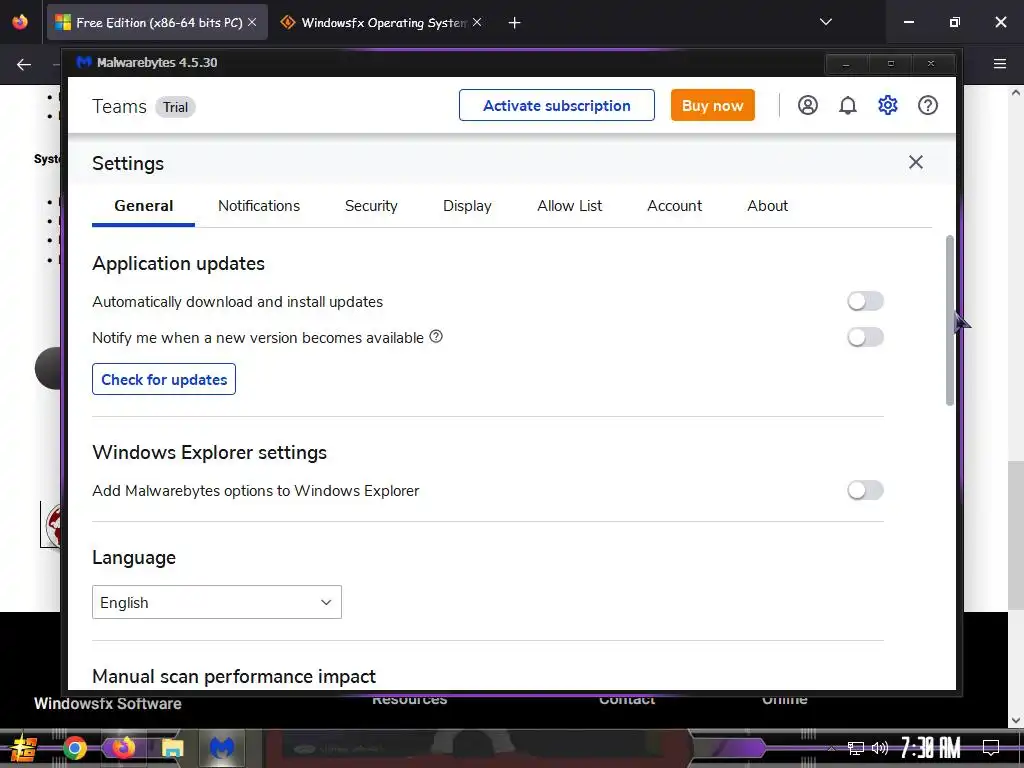Open the Firefox list all tabs chevron
The image size is (1024, 768).
pos(825,22)
